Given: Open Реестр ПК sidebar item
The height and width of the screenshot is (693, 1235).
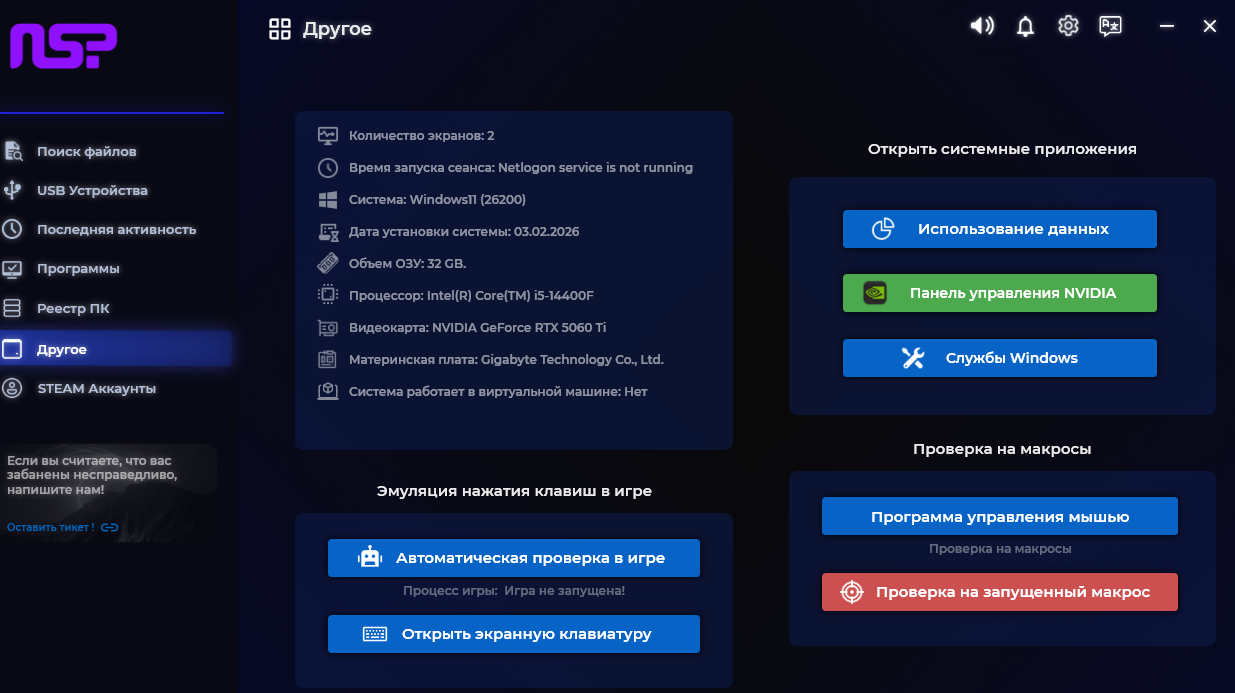Looking at the screenshot, I should coord(73,309).
